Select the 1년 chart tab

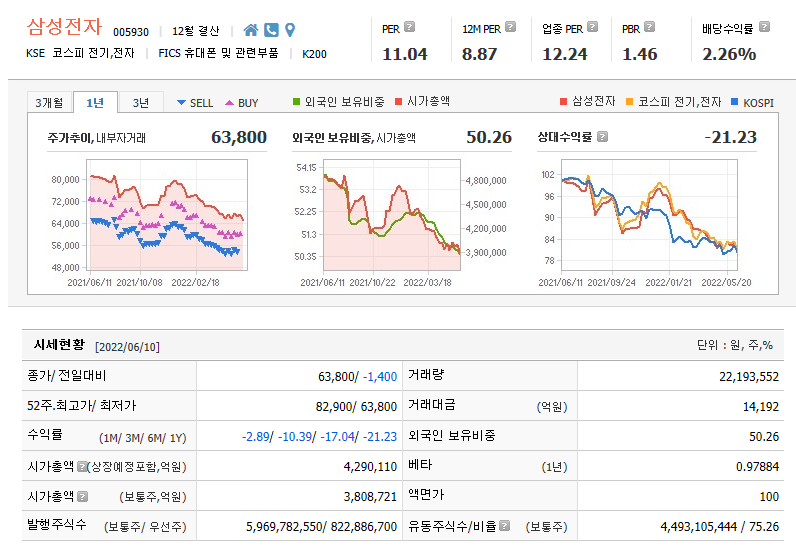(x=95, y=103)
